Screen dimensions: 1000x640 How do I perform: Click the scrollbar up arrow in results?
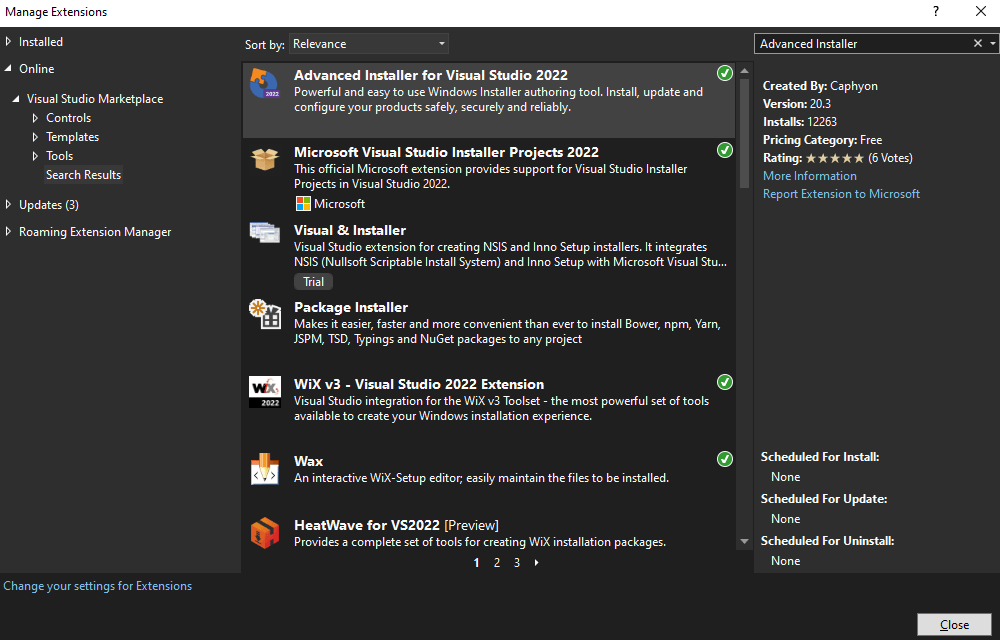click(744, 71)
